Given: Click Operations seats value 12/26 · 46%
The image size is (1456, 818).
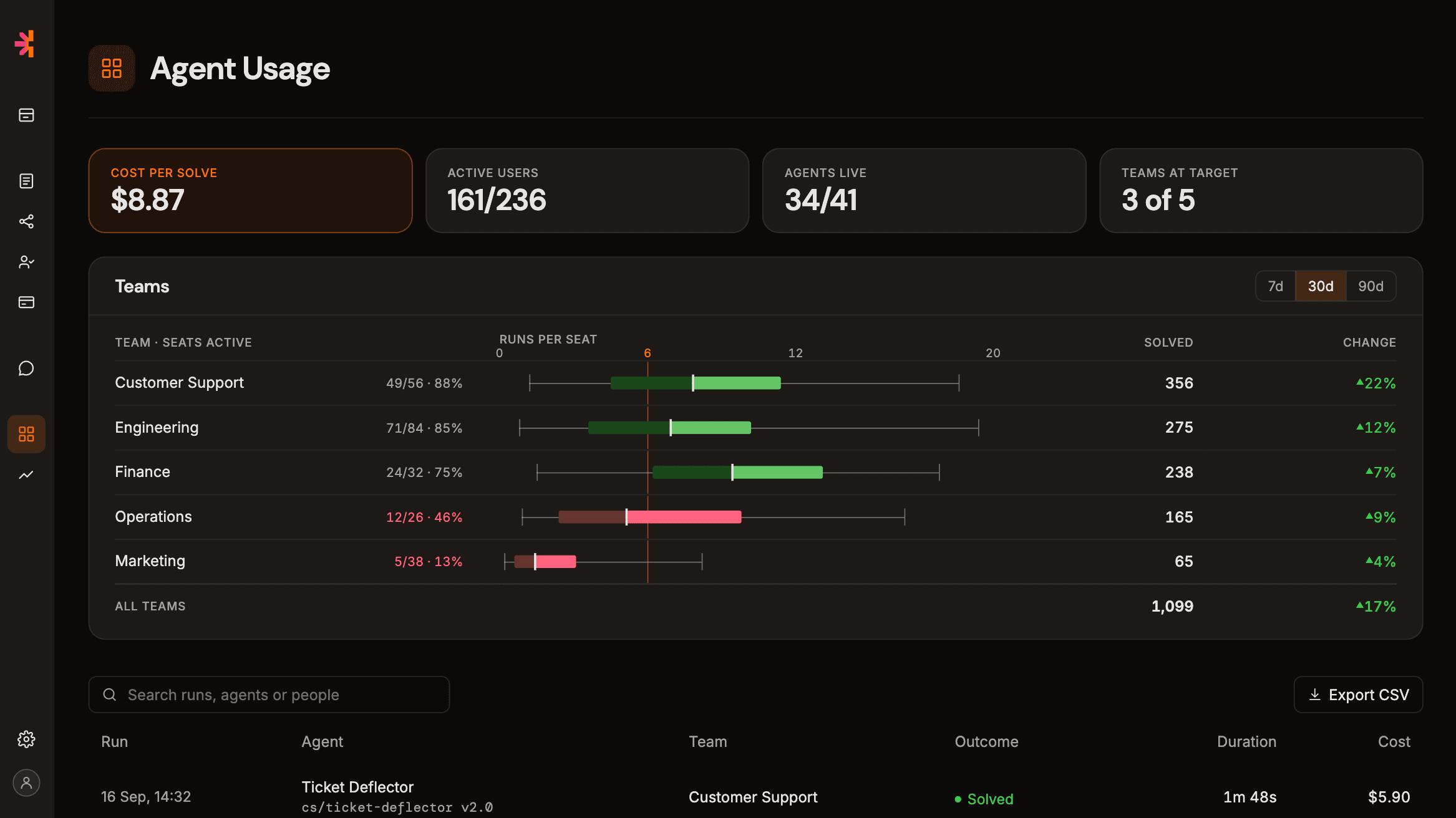Looking at the screenshot, I should point(424,517).
